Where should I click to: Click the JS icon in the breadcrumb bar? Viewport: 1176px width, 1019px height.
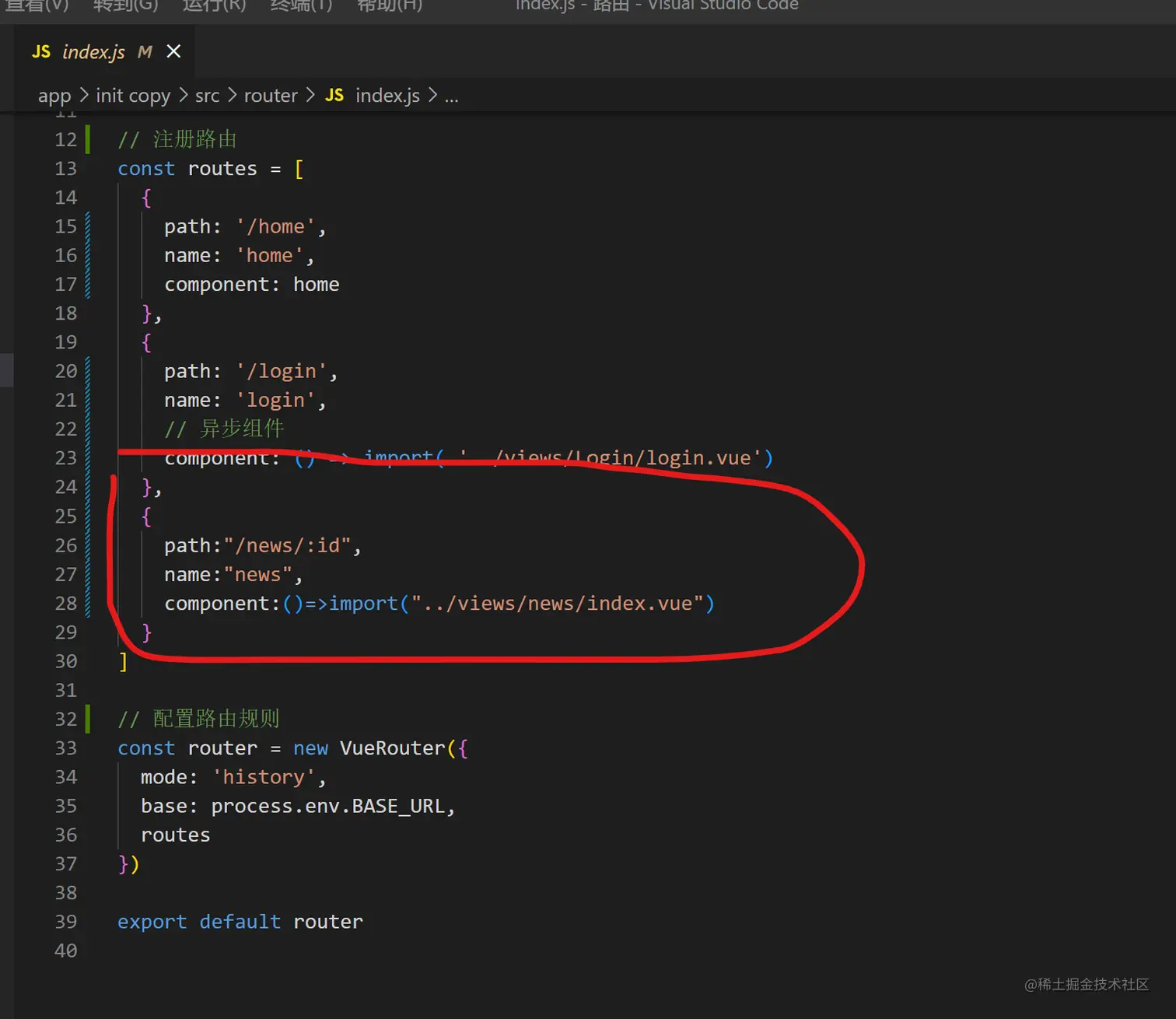tap(334, 95)
